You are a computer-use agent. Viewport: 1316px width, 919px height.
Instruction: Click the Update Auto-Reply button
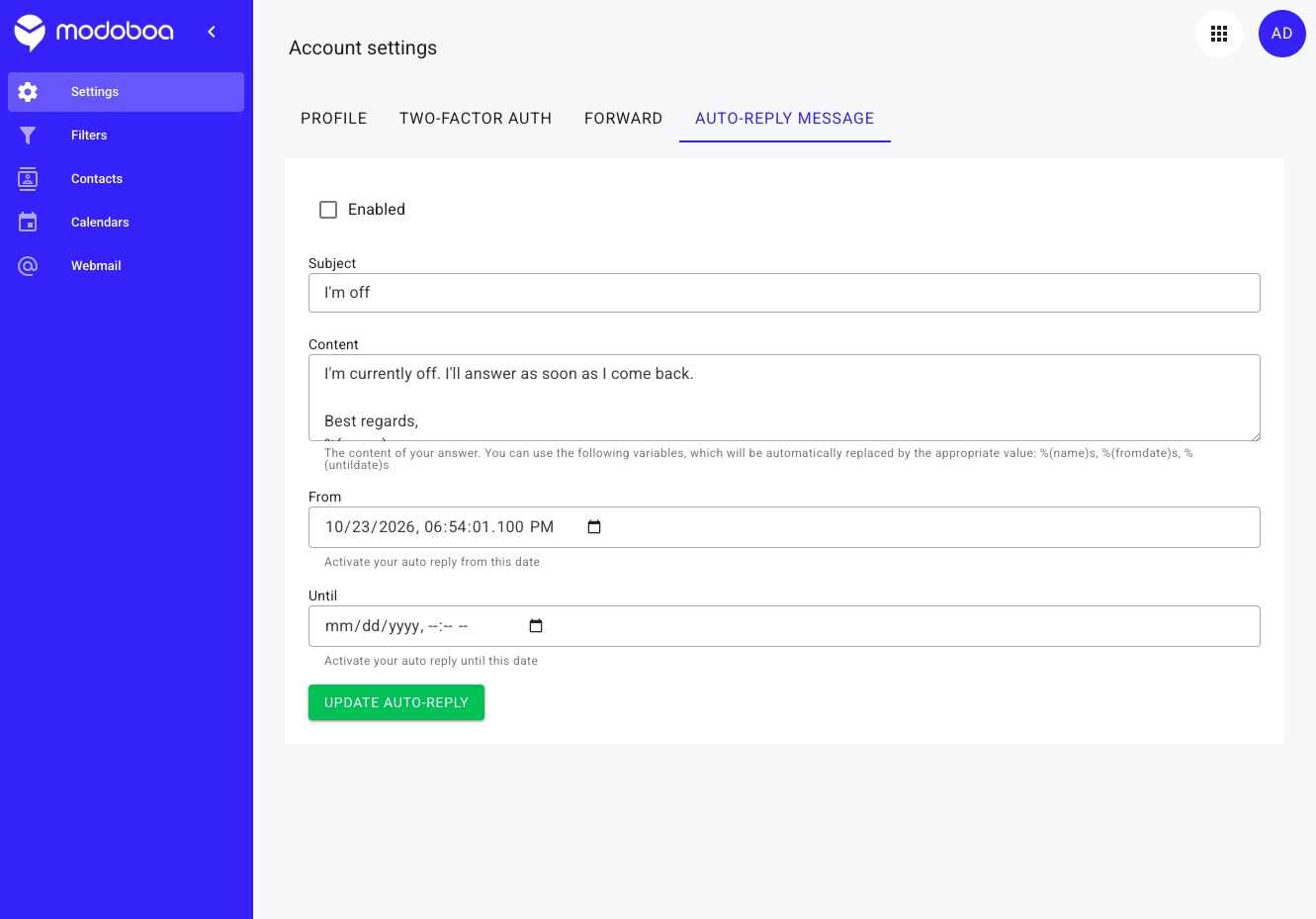(x=396, y=702)
